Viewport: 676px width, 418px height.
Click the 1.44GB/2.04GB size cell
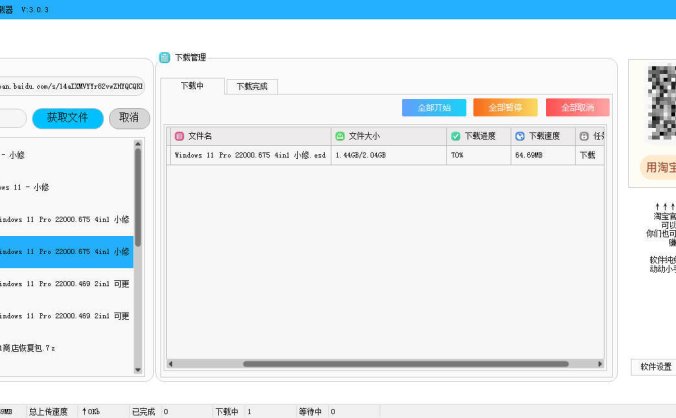pos(389,155)
